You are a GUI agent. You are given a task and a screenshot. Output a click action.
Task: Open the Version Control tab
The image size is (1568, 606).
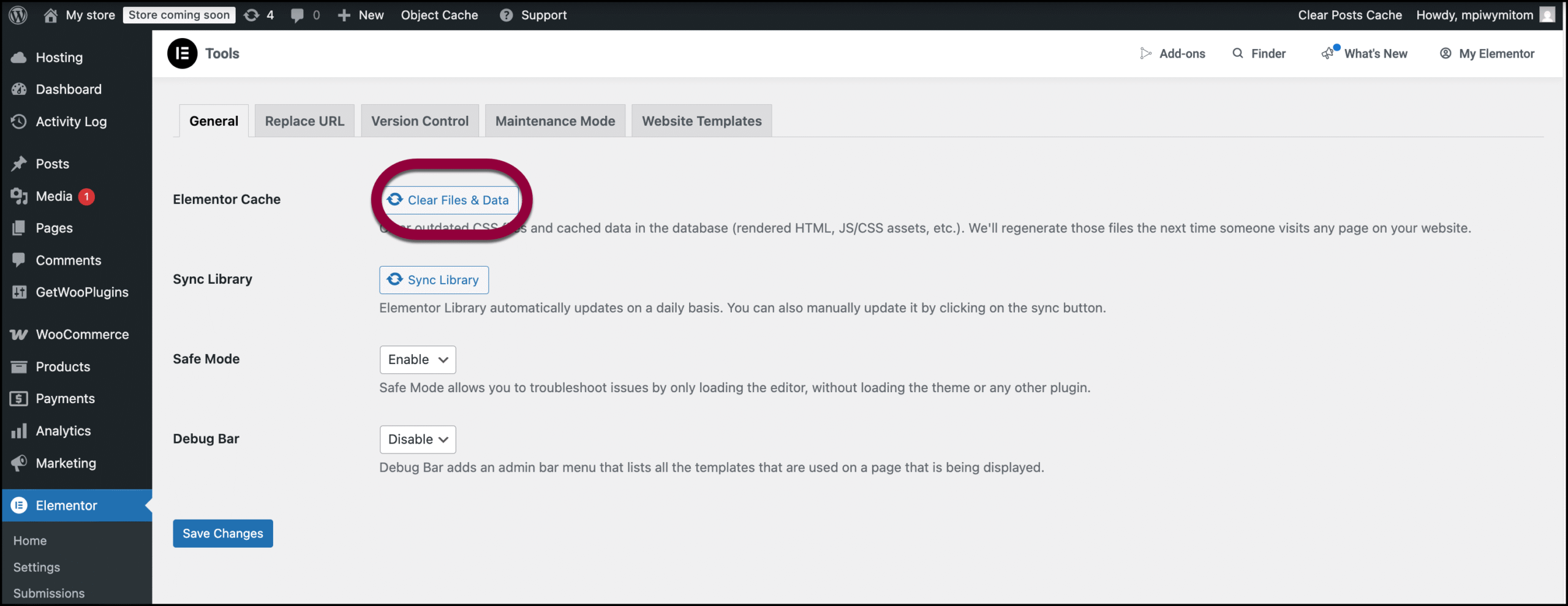[x=420, y=121]
